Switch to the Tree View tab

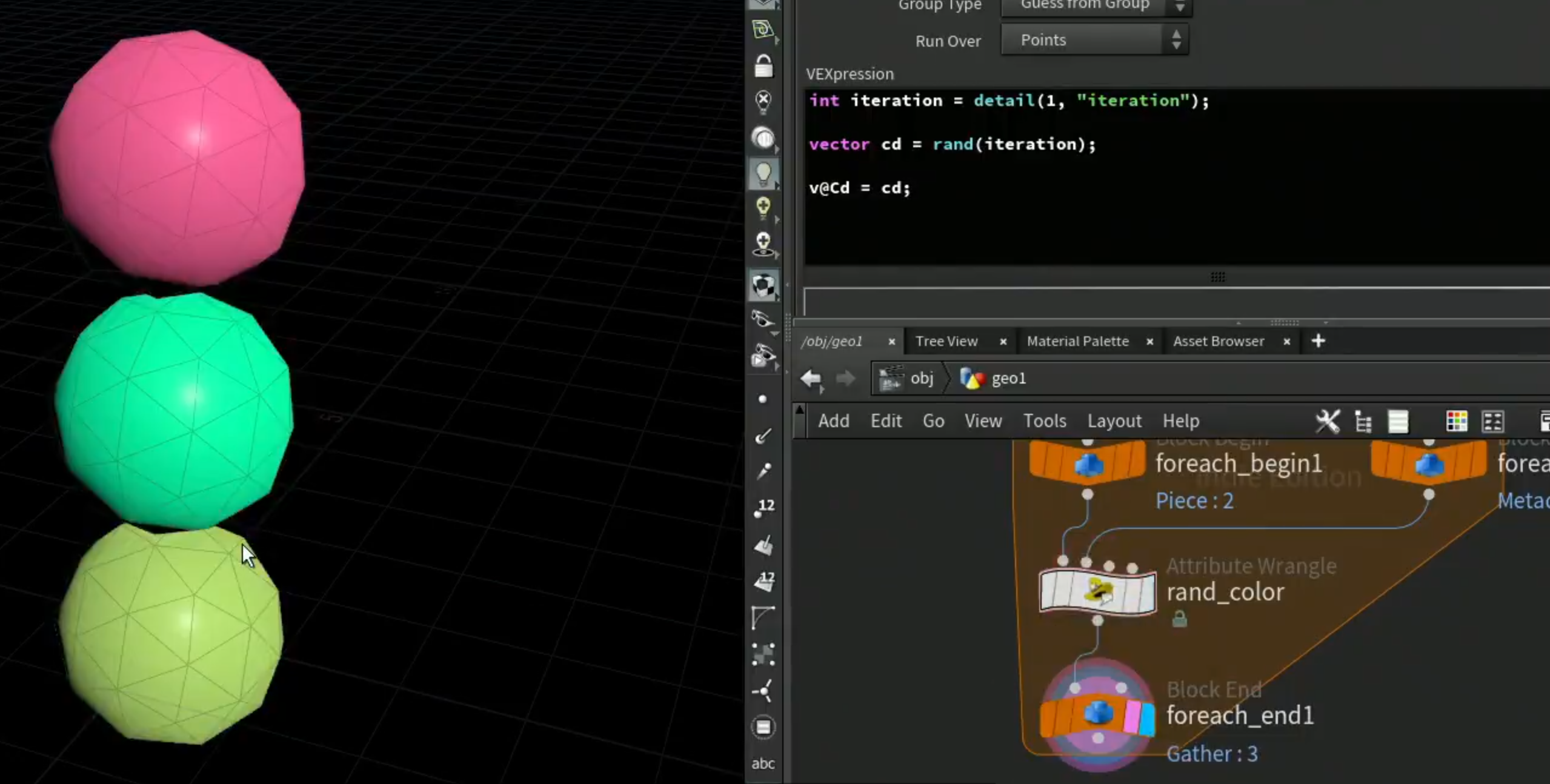[x=946, y=341]
